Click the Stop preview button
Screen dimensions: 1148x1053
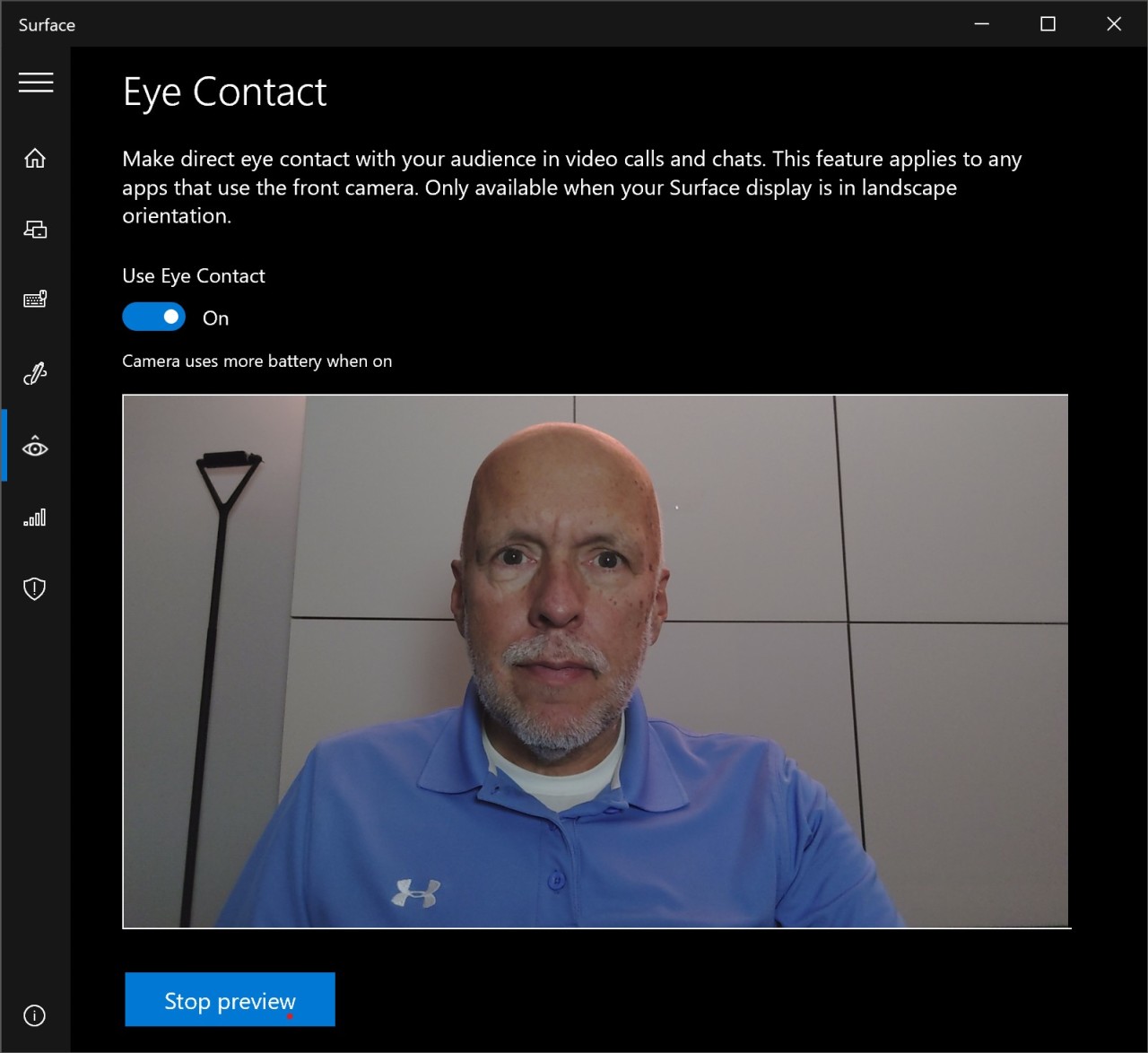click(x=230, y=999)
